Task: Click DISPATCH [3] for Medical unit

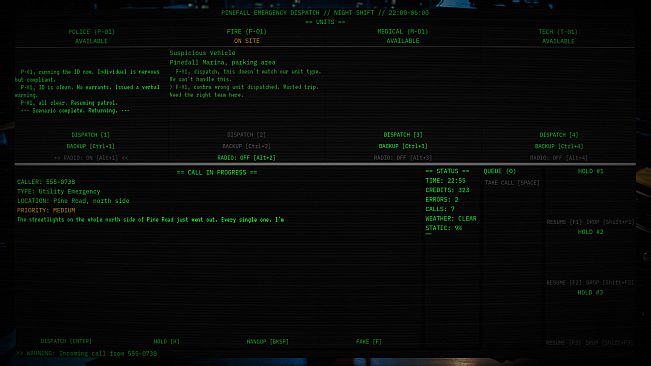Action: point(403,135)
